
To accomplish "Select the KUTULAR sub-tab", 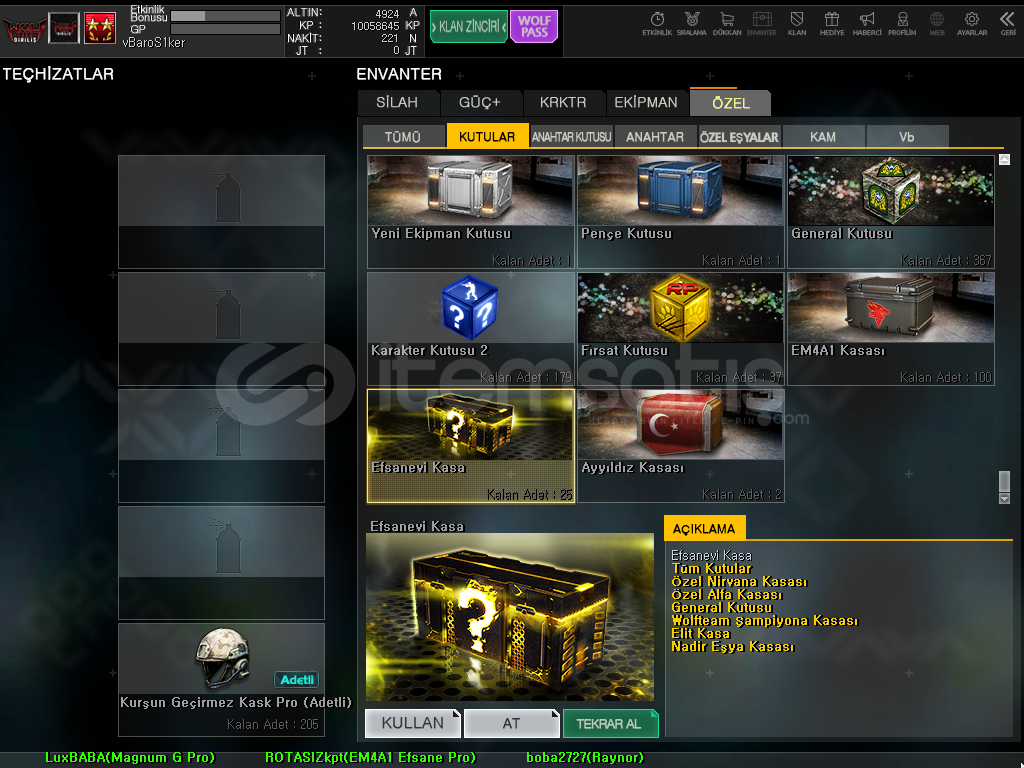I will [x=487, y=136].
